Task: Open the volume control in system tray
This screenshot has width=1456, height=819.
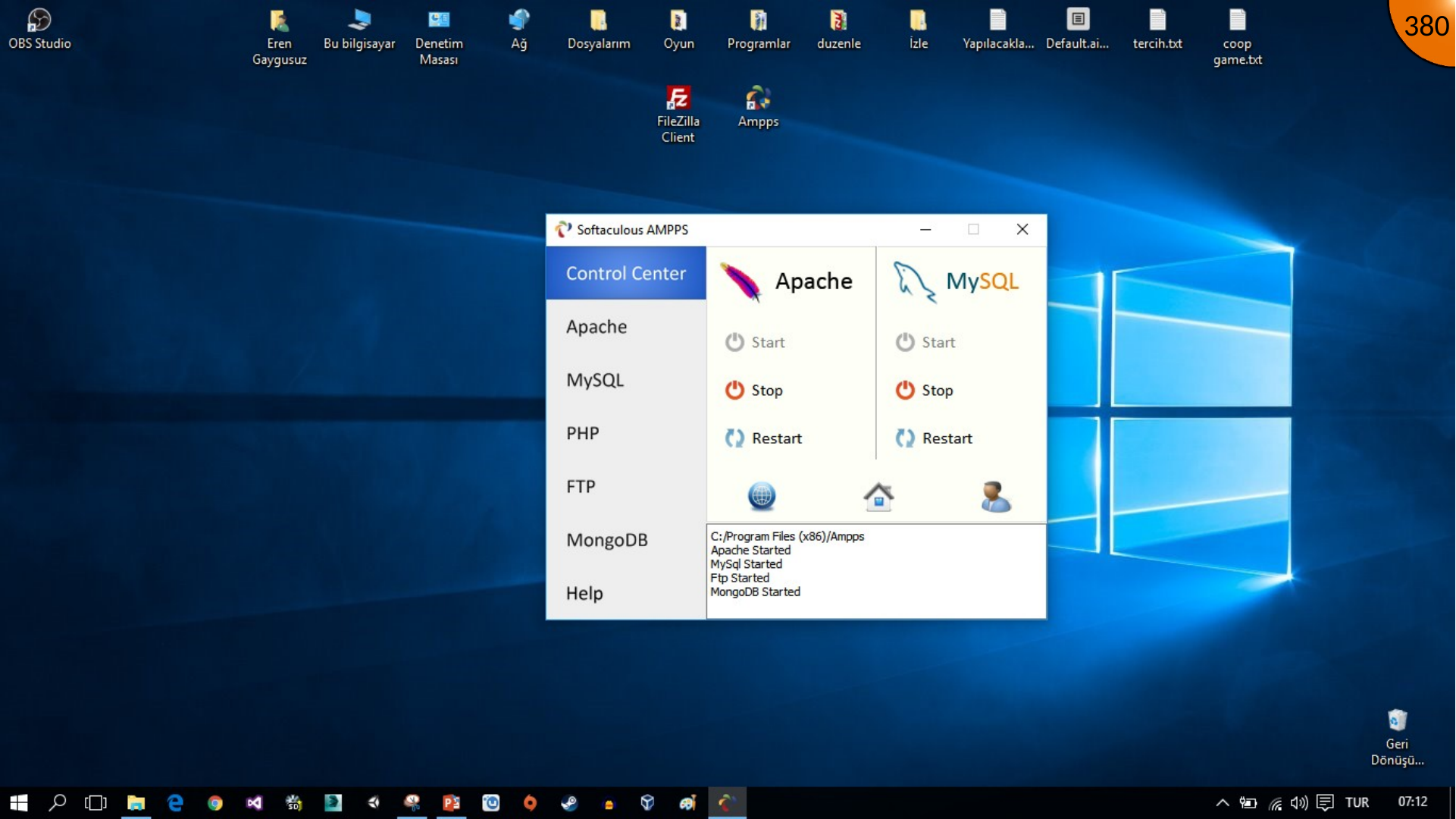Action: (x=1299, y=802)
